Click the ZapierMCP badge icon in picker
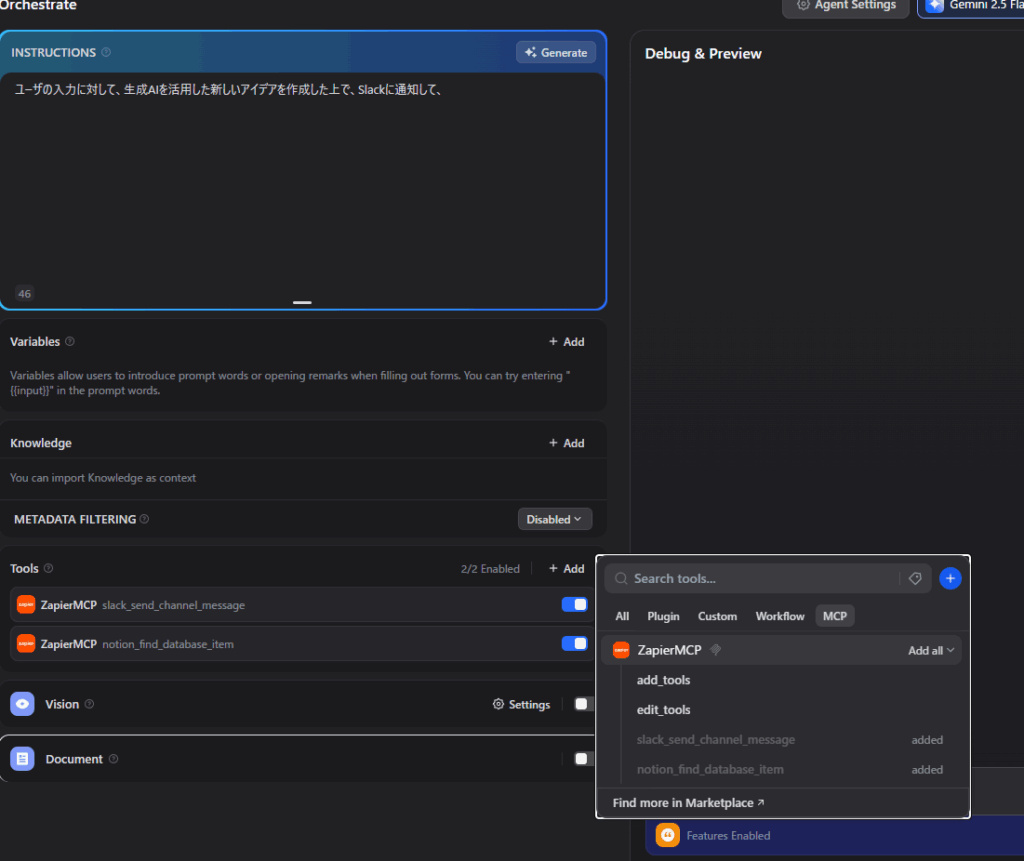This screenshot has width=1024, height=861. [x=716, y=650]
